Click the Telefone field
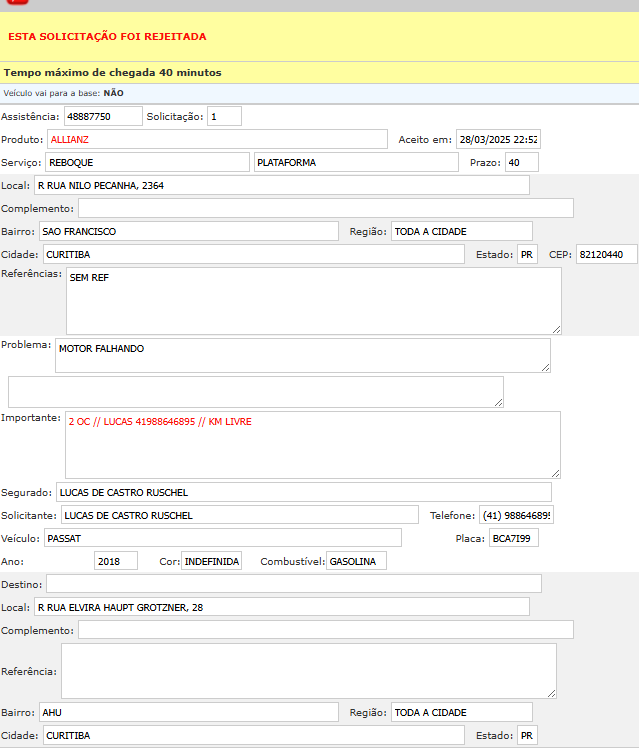 pyautogui.click(x=516, y=515)
